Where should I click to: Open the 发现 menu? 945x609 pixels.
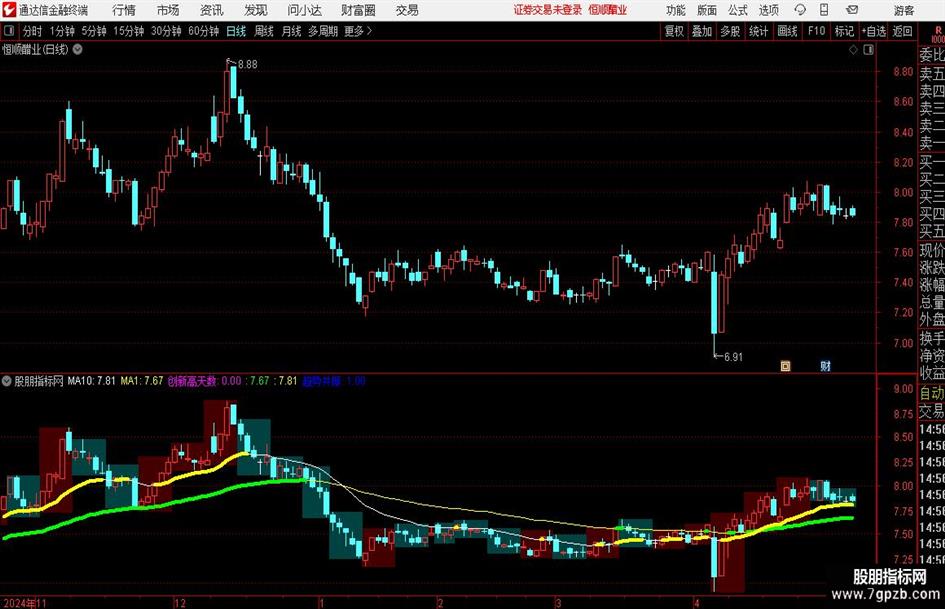click(256, 10)
